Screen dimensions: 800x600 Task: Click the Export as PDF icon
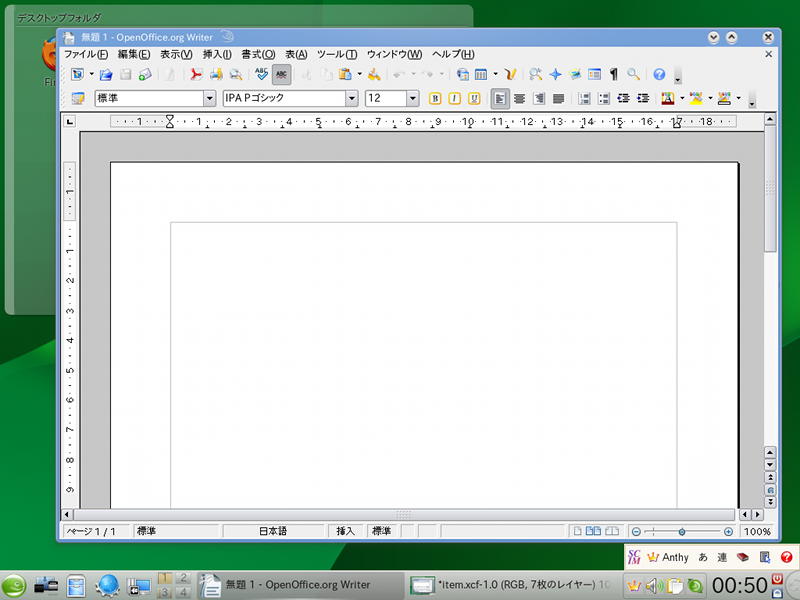pos(197,75)
